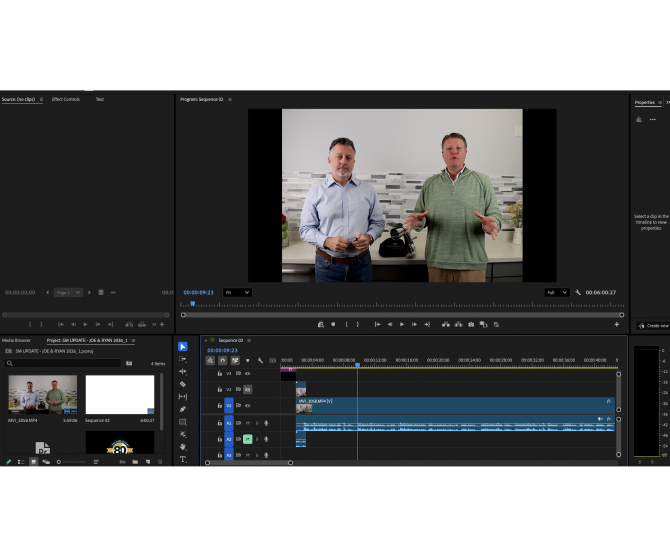Open Comparison View in Program monitor
Image resolution: width=670 pixels, height=559 pixels.
(x=483, y=324)
